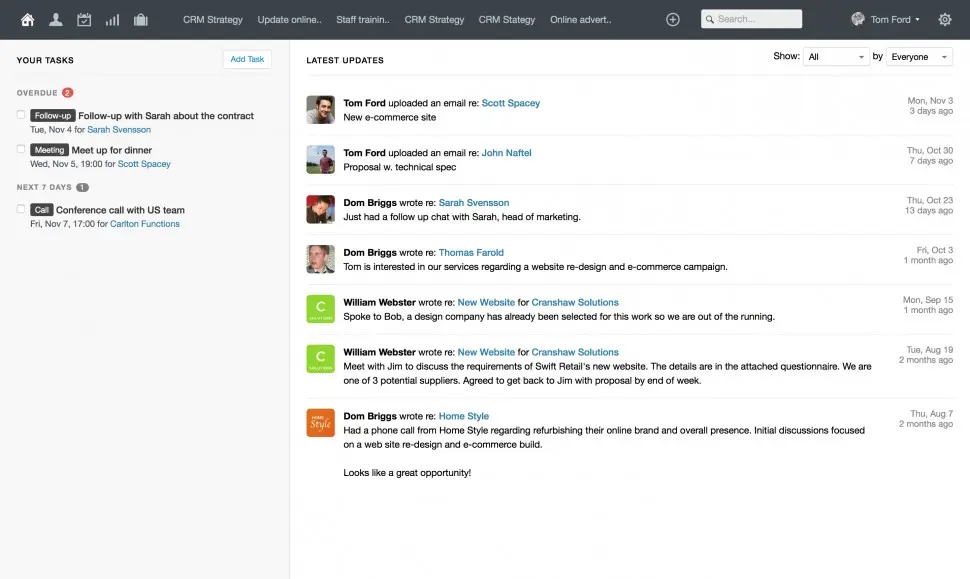The image size is (970, 579).
Task: Open the Show All filter dropdown
Action: 836,57
